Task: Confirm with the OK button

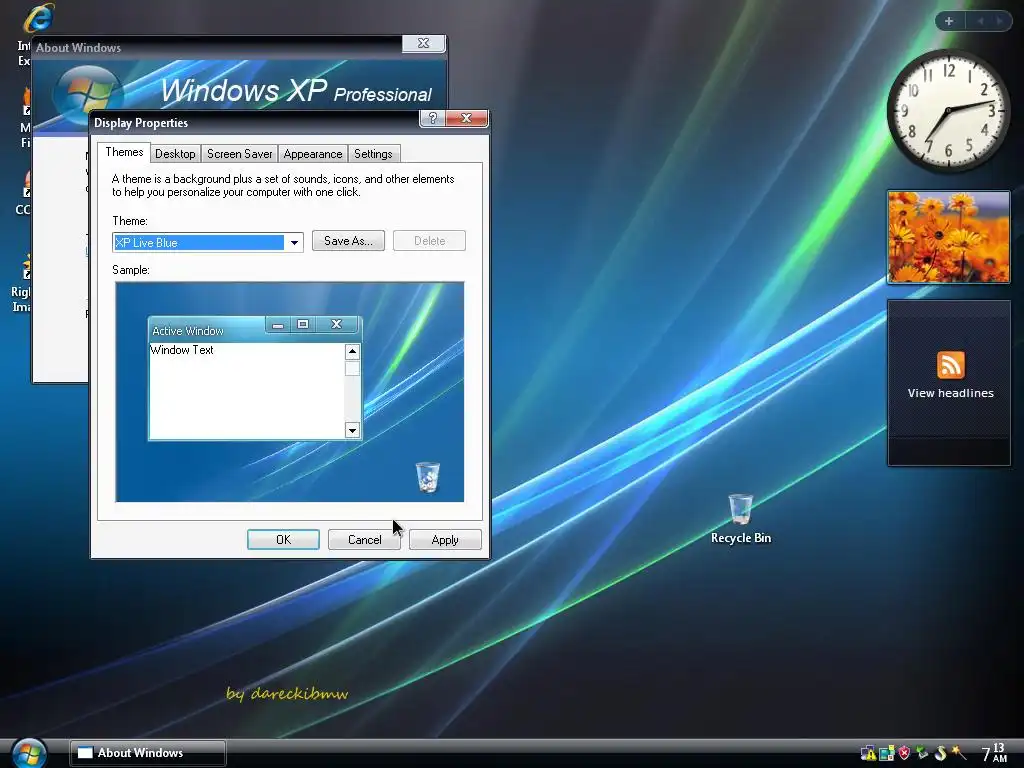Action: click(x=283, y=539)
